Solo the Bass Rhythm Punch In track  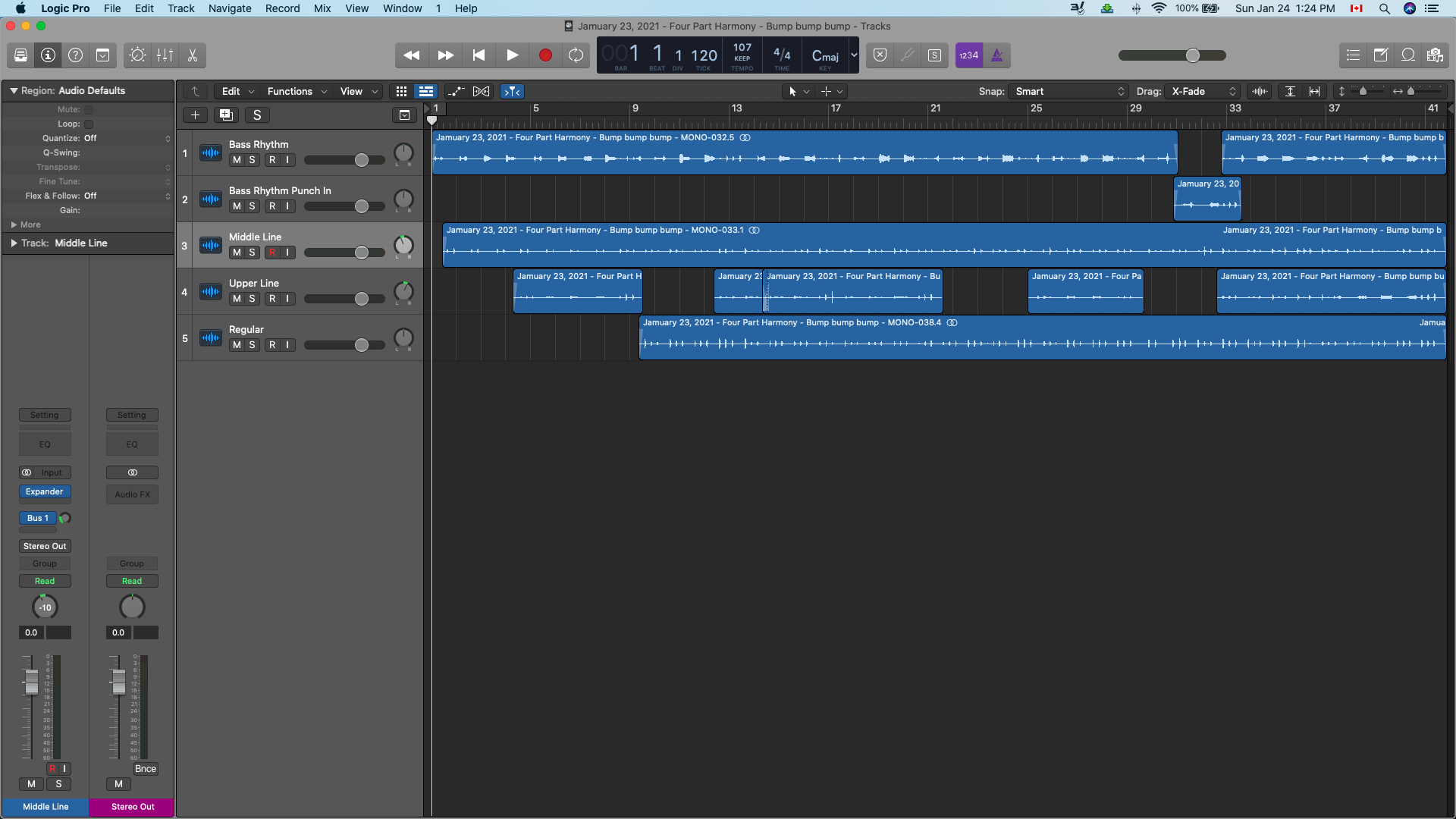click(x=252, y=206)
